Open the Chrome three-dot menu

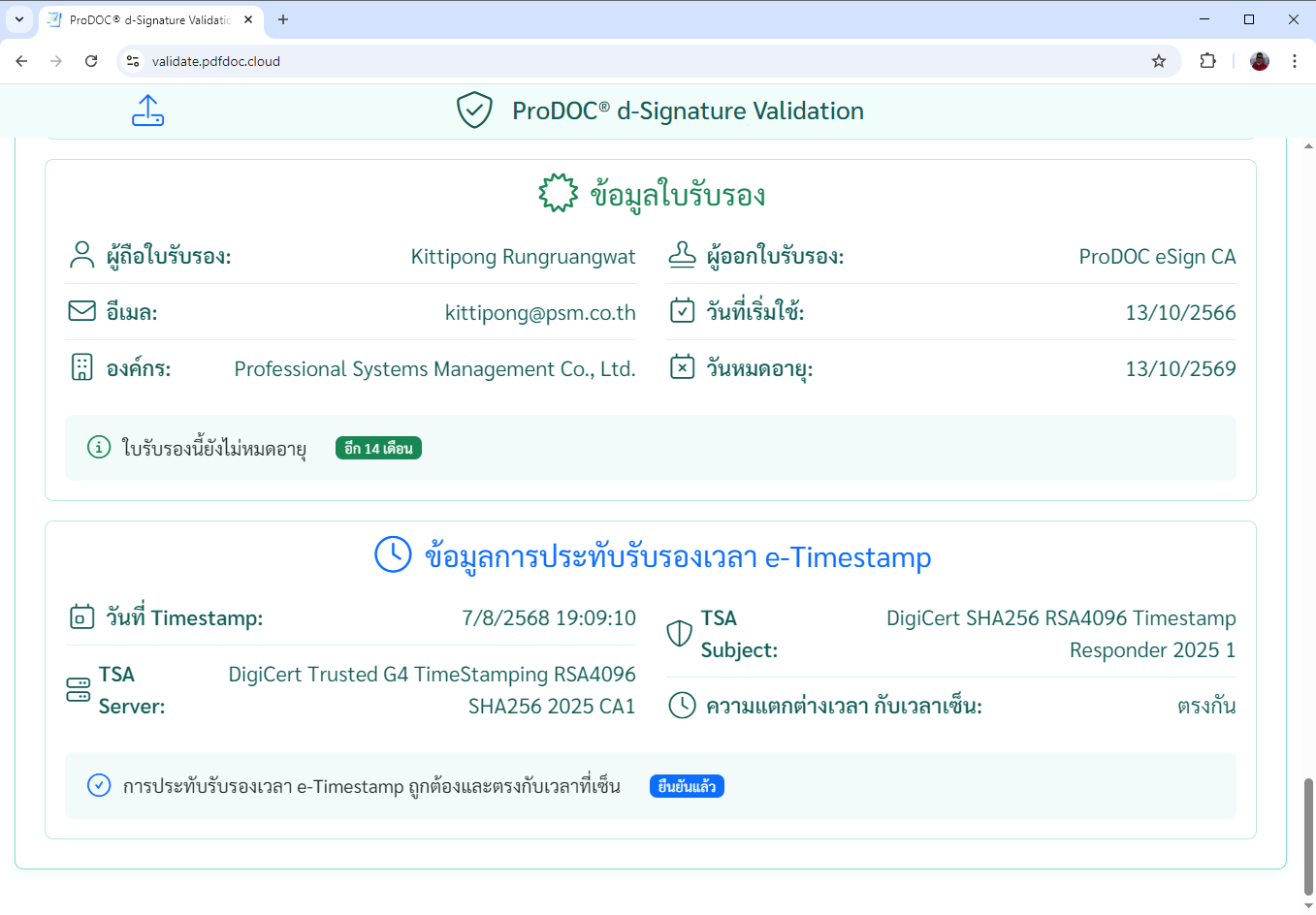coord(1295,61)
